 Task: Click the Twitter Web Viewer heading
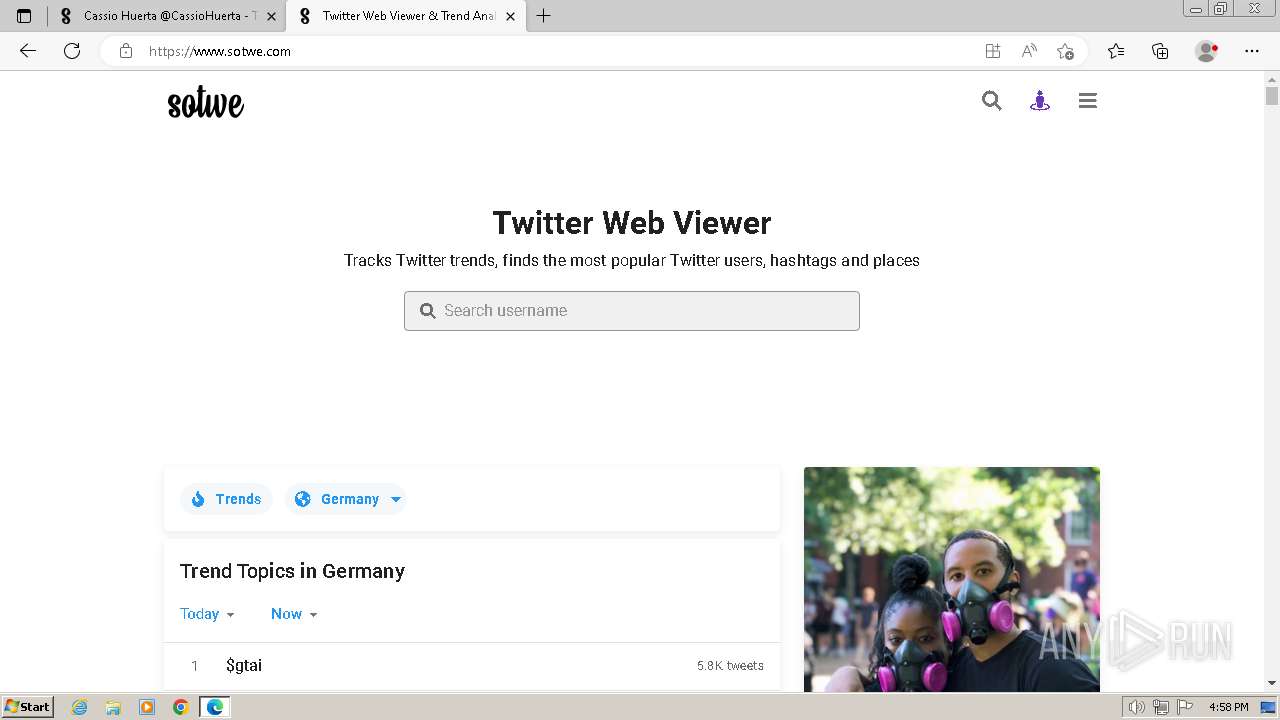point(632,223)
